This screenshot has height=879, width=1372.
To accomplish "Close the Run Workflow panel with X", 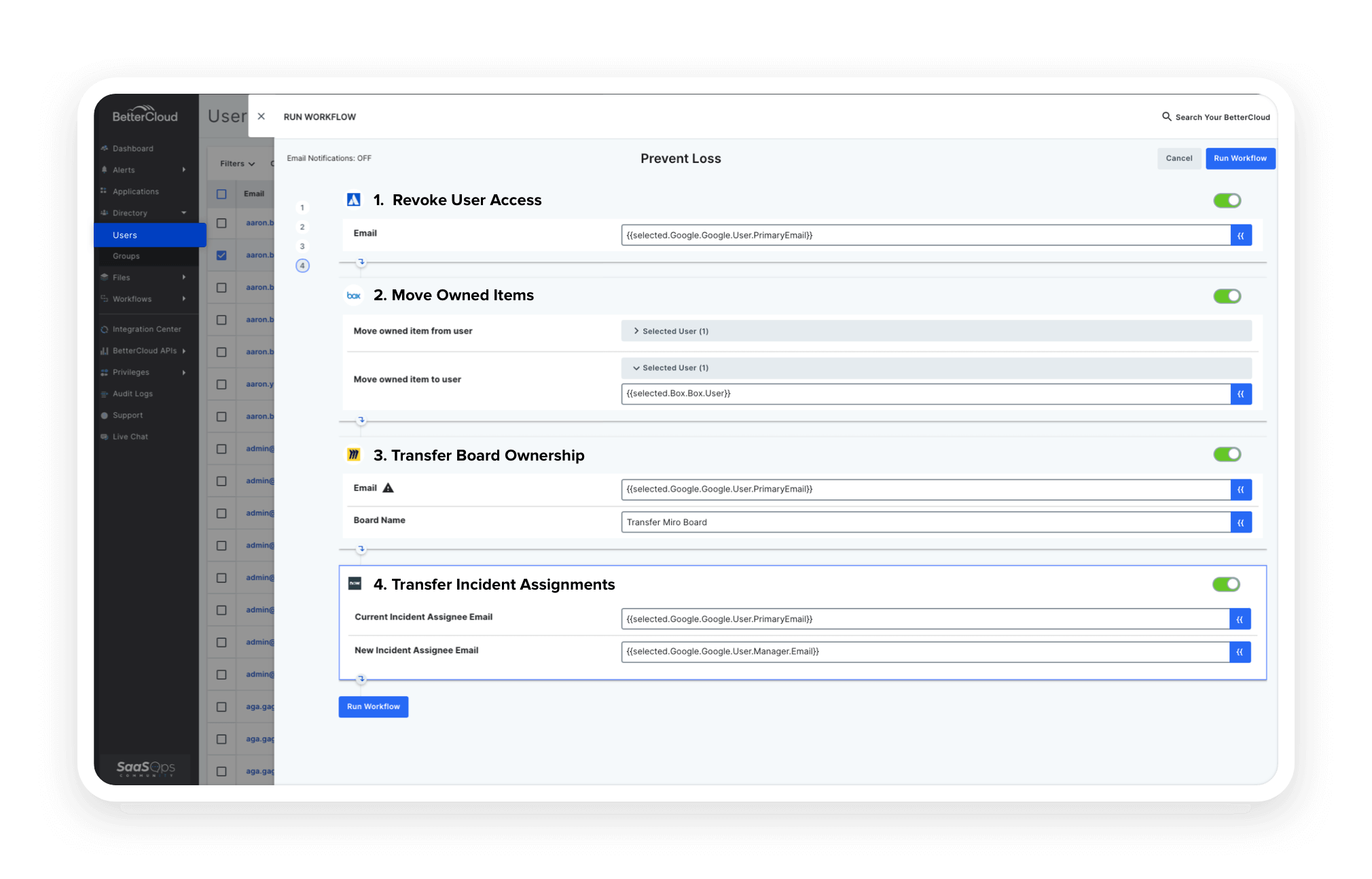I will click(261, 117).
